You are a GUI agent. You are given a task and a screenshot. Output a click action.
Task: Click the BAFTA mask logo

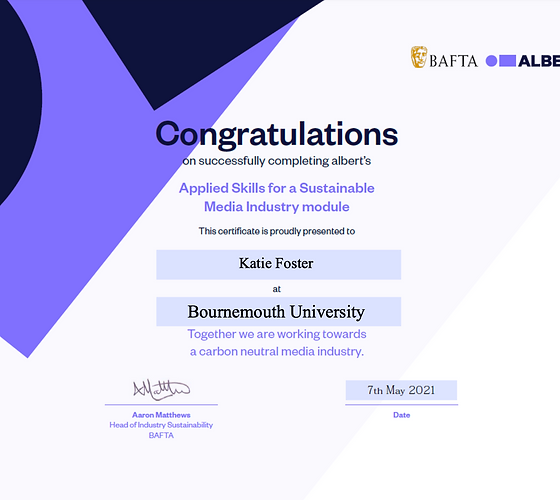[x=419, y=57]
